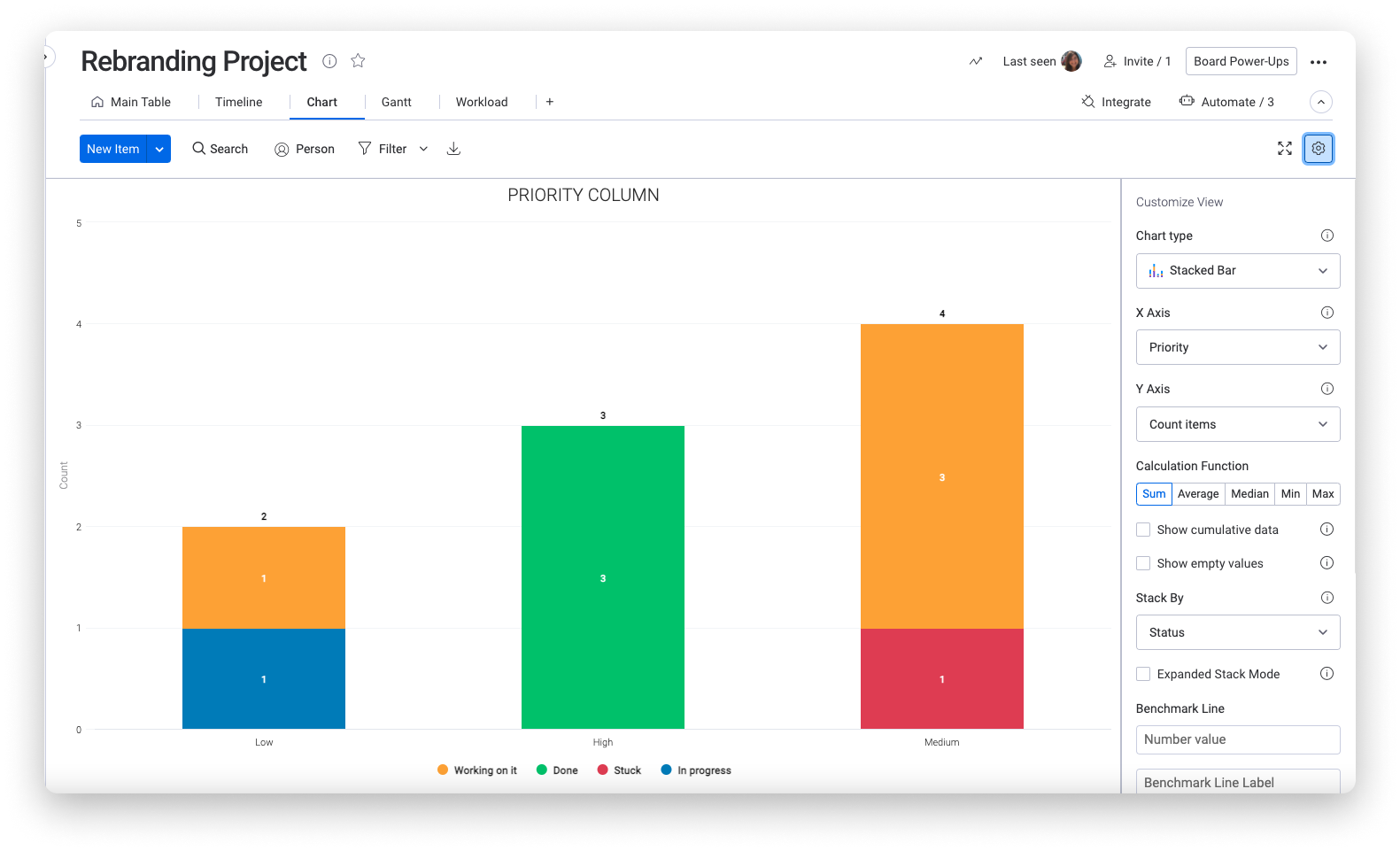Image resolution: width=1400 pixels, height=851 pixels.
Task: Open Board Power-Ups
Action: 1241,61
